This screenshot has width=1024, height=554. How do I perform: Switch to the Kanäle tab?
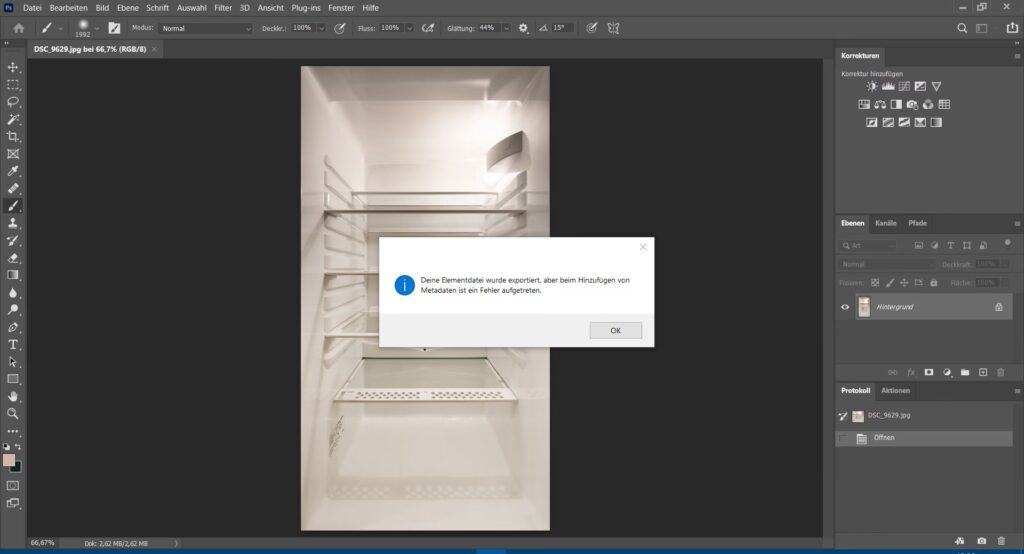[885, 223]
